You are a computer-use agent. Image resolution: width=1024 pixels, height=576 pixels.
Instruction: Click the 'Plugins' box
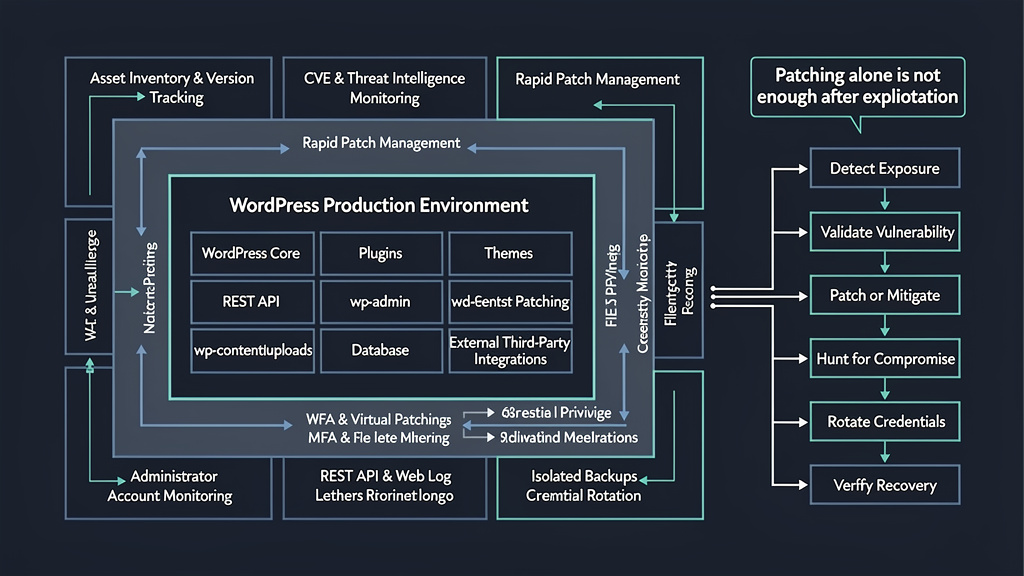pyautogui.click(x=381, y=253)
